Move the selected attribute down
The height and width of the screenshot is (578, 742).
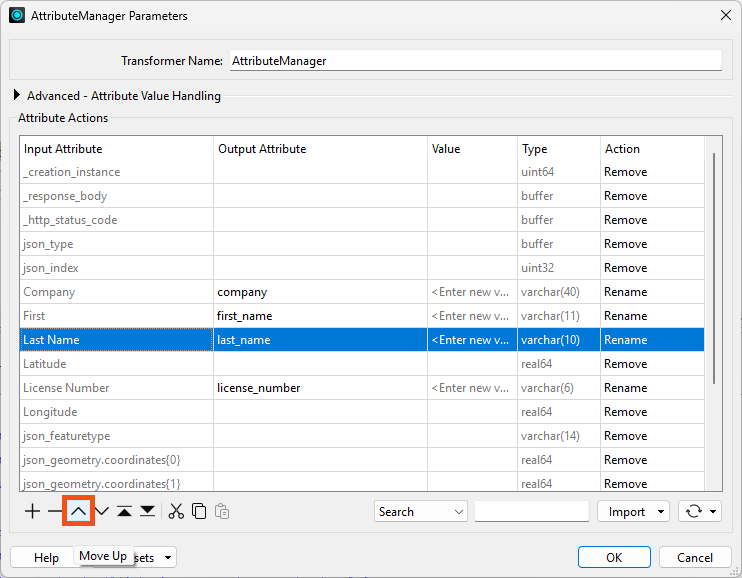click(x=101, y=511)
